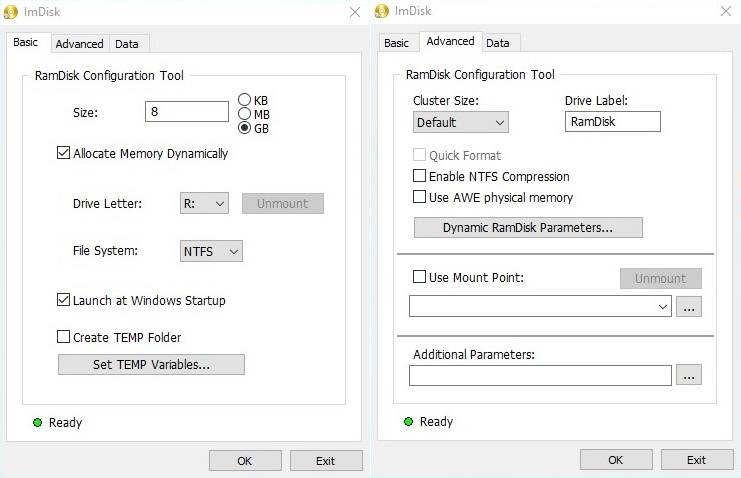Click the Set TEMP Variables... button

click(151, 365)
